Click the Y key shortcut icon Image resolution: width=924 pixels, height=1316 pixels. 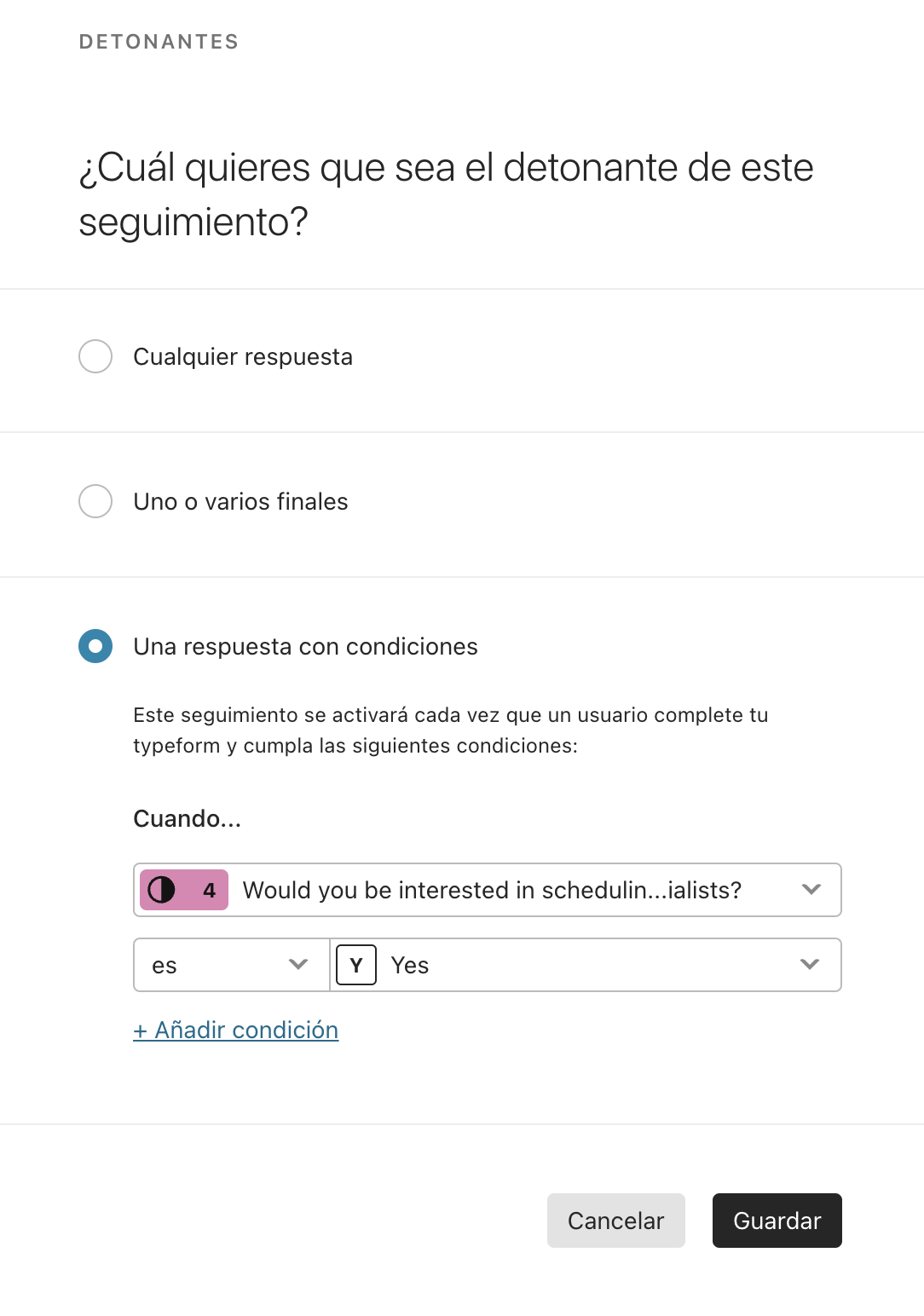pyautogui.click(x=356, y=965)
